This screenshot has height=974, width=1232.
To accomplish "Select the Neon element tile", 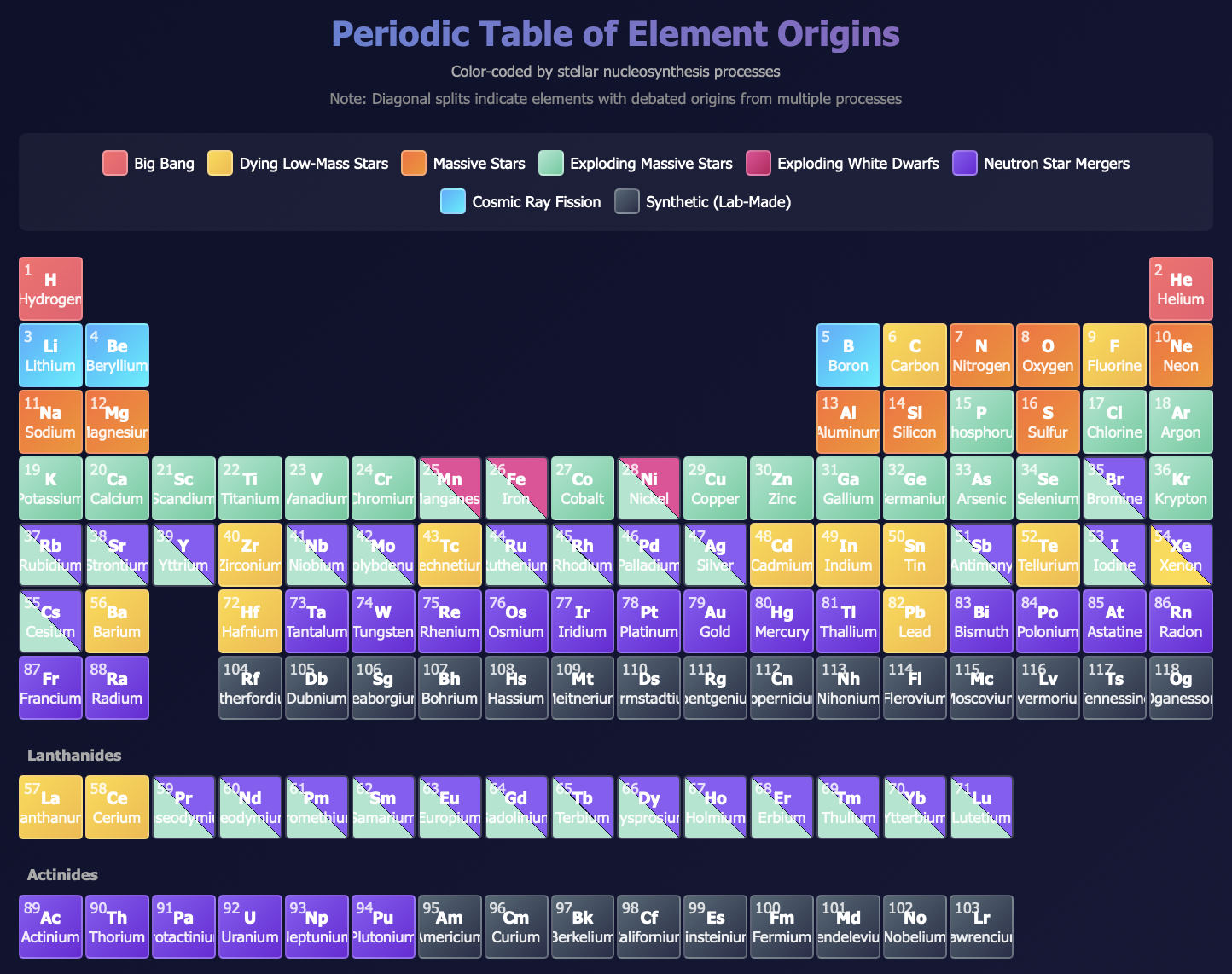I will coord(1181,356).
